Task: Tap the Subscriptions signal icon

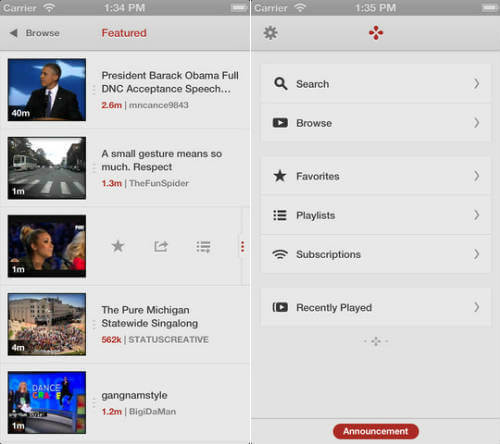Action: coord(280,254)
